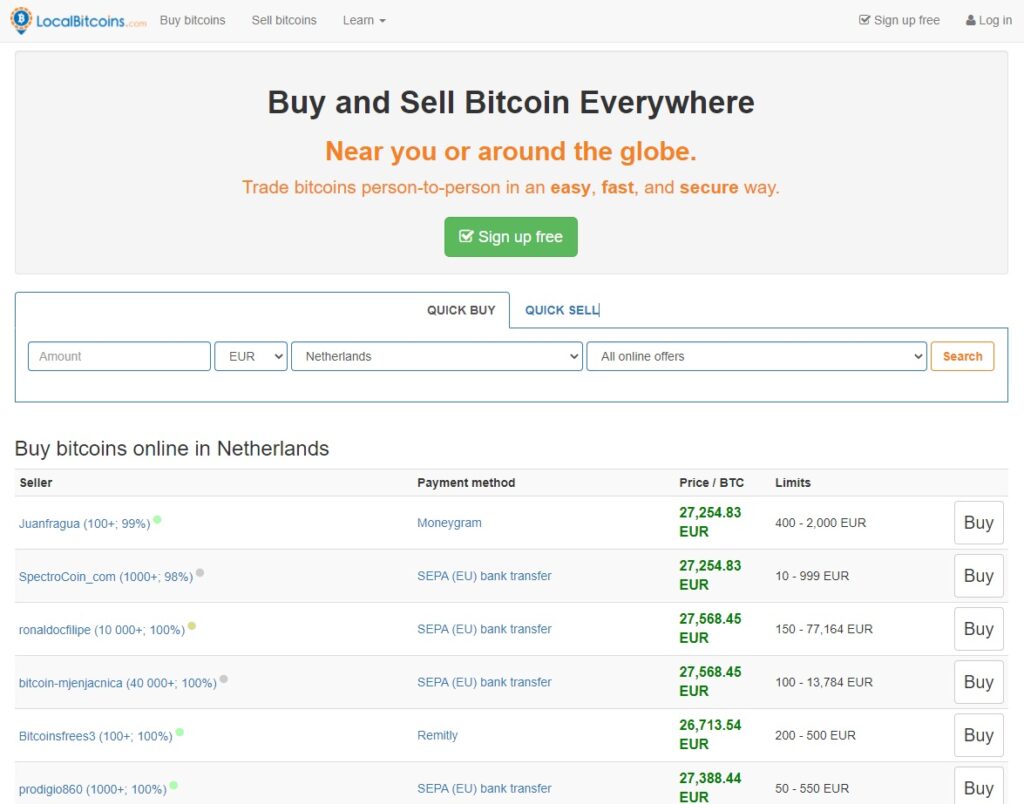Click the 50 - 550 EUR limits

(x=812, y=788)
